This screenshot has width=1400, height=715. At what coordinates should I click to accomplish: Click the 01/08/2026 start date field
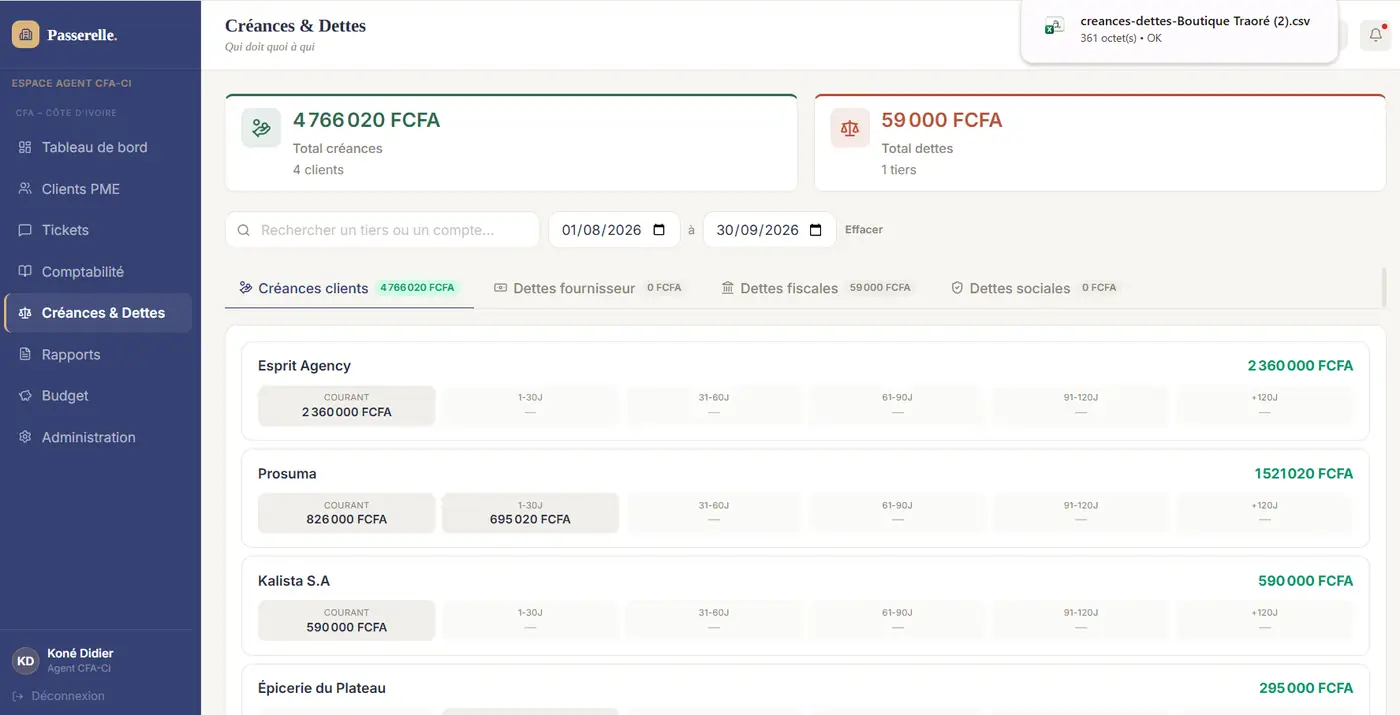pyautogui.click(x=614, y=230)
